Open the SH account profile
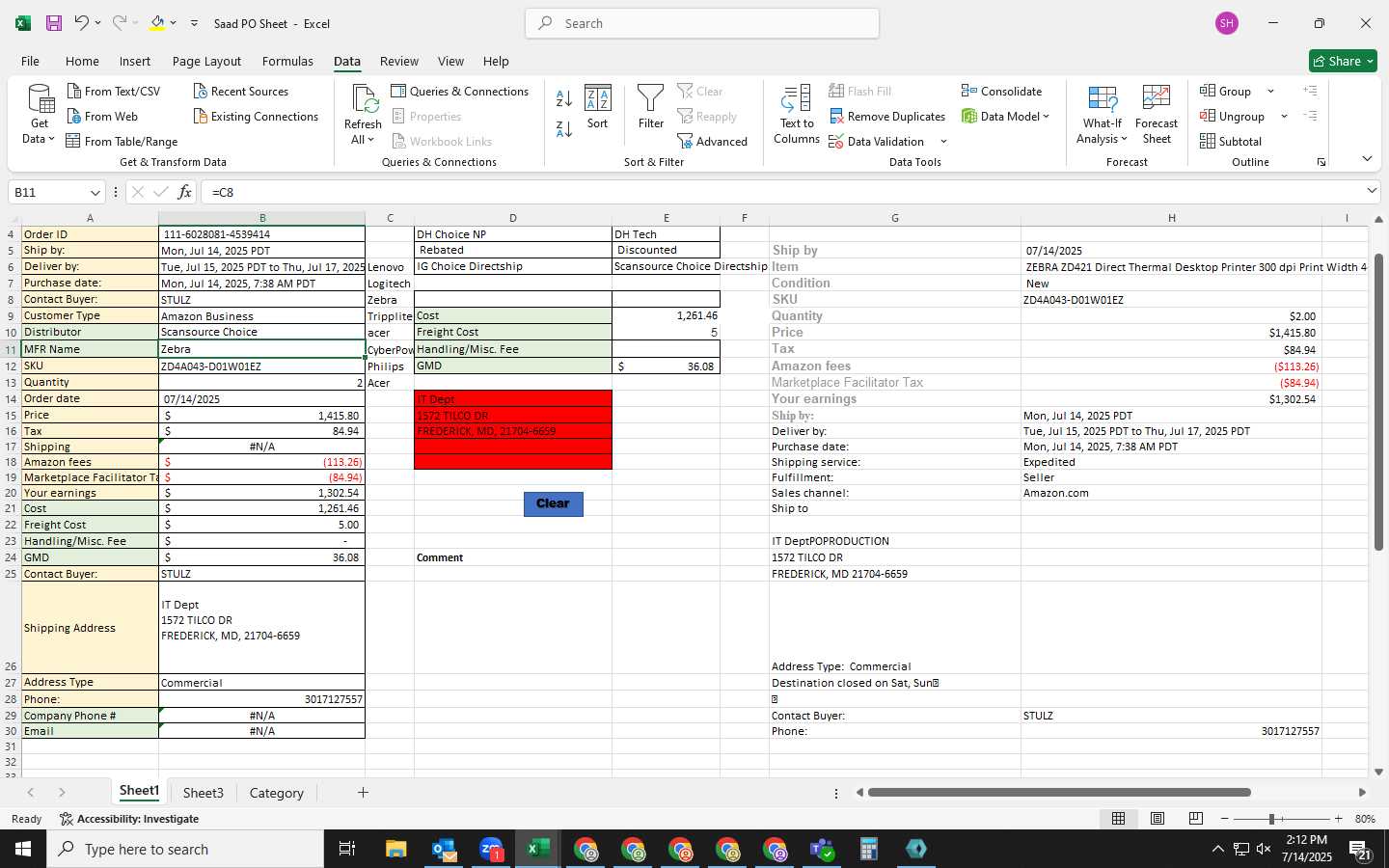Image resolution: width=1389 pixels, height=868 pixels. [x=1227, y=23]
